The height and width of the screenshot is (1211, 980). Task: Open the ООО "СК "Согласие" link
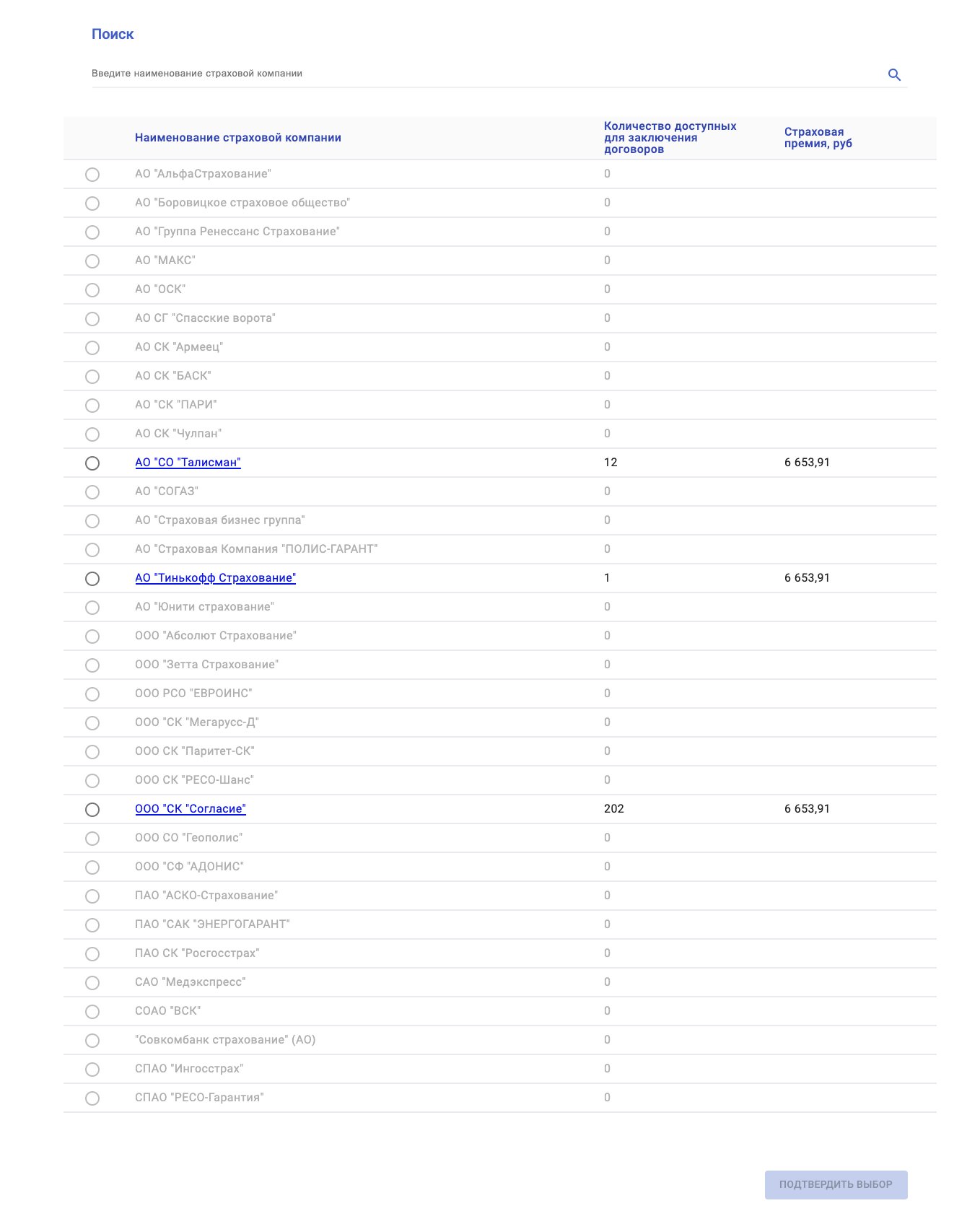click(x=191, y=809)
